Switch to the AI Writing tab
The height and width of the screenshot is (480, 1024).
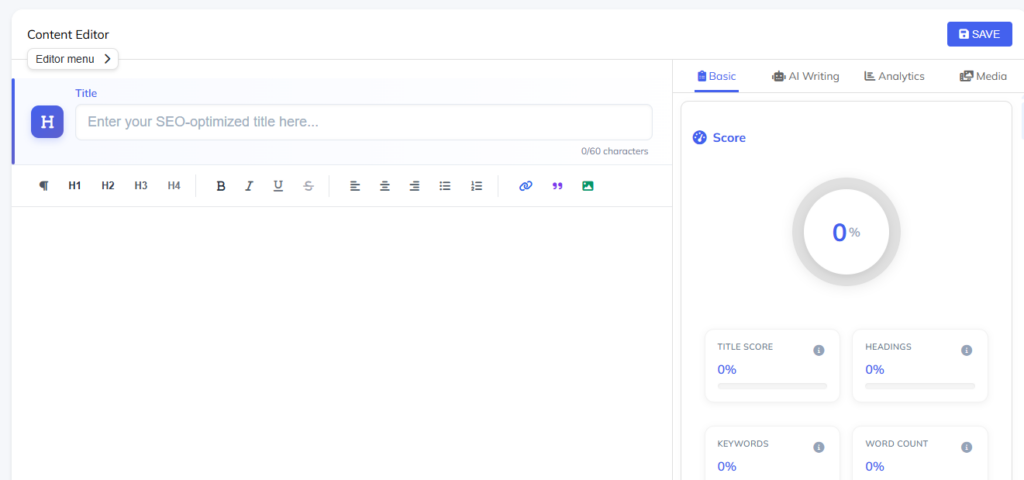coord(806,76)
